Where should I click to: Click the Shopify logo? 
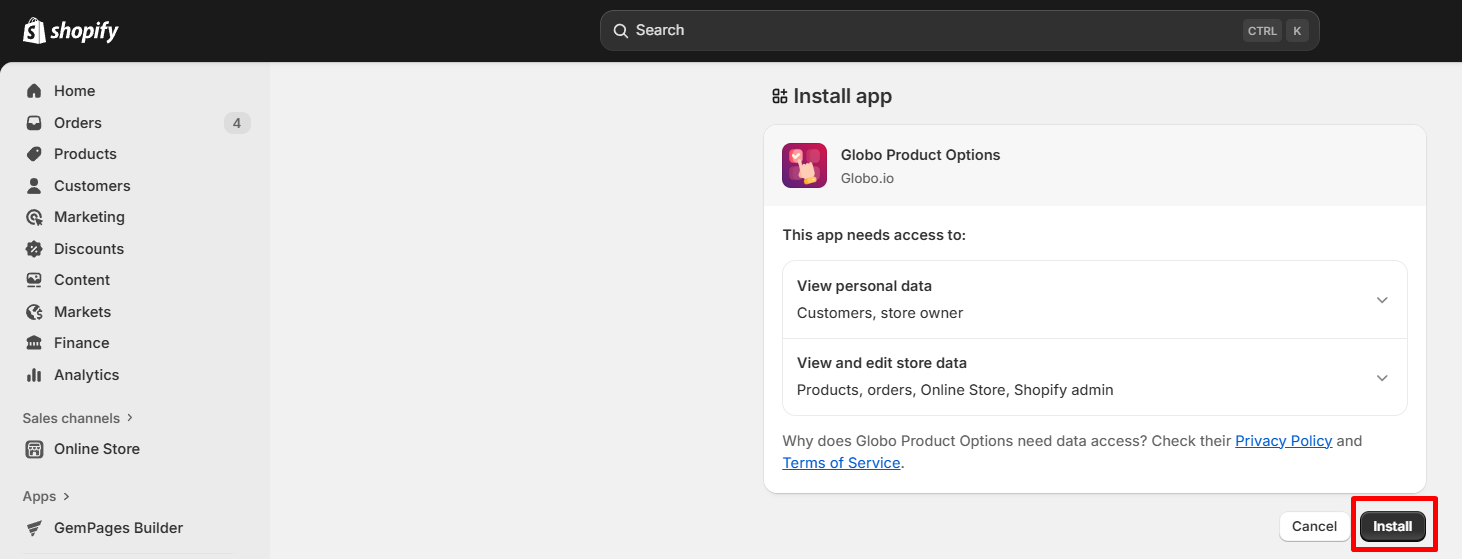tap(70, 31)
